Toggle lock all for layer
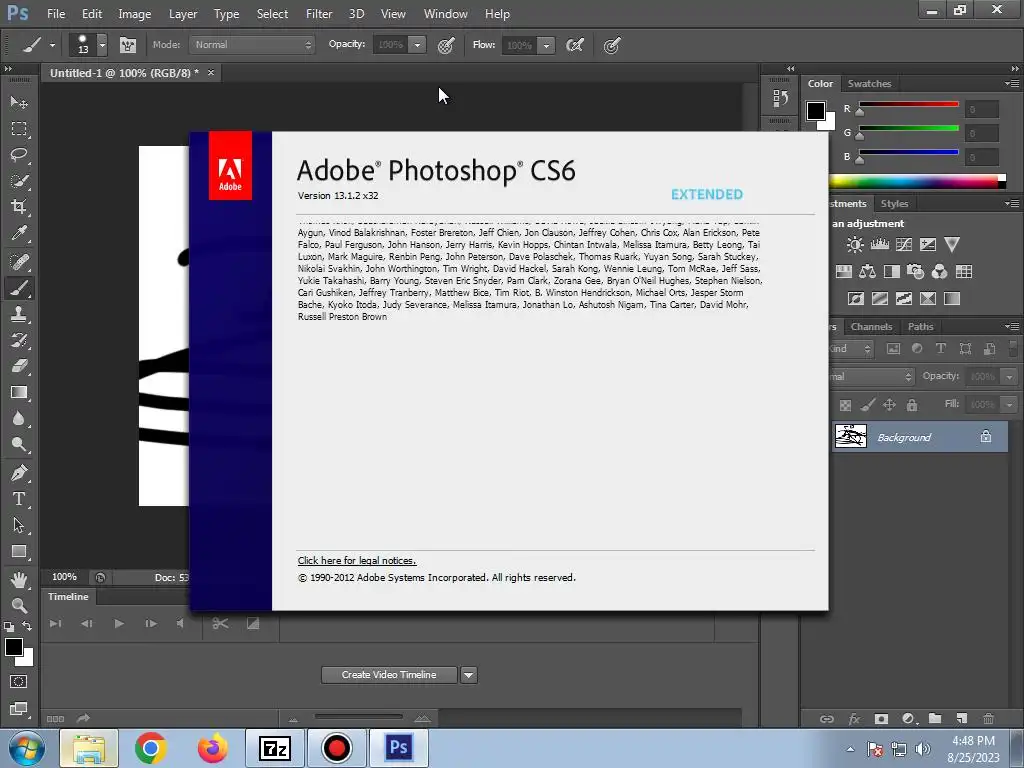Viewport: 1024px width, 768px height. (x=912, y=405)
